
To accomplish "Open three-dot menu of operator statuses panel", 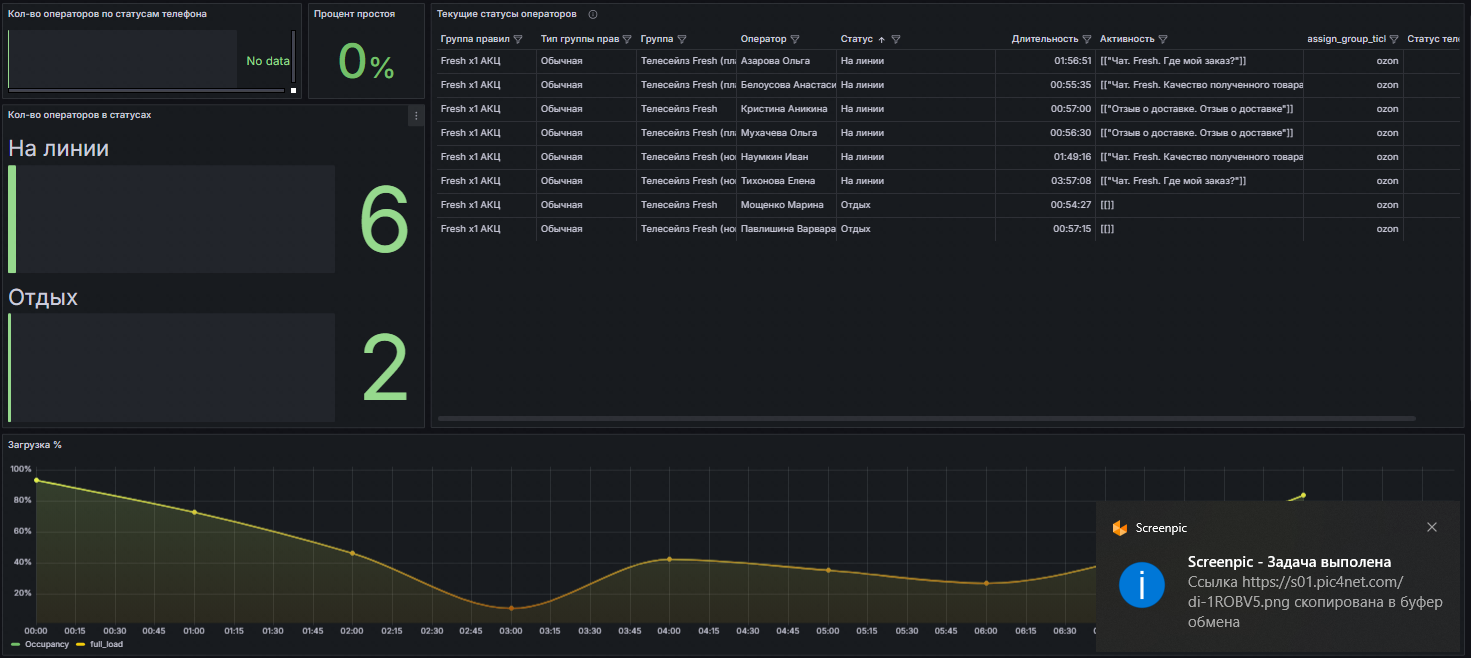I will pyautogui.click(x=416, y=117).
